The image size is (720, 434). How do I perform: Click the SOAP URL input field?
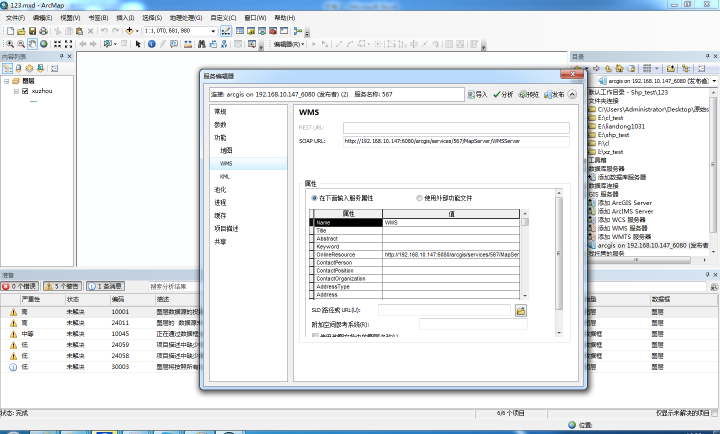coord(456,141)
